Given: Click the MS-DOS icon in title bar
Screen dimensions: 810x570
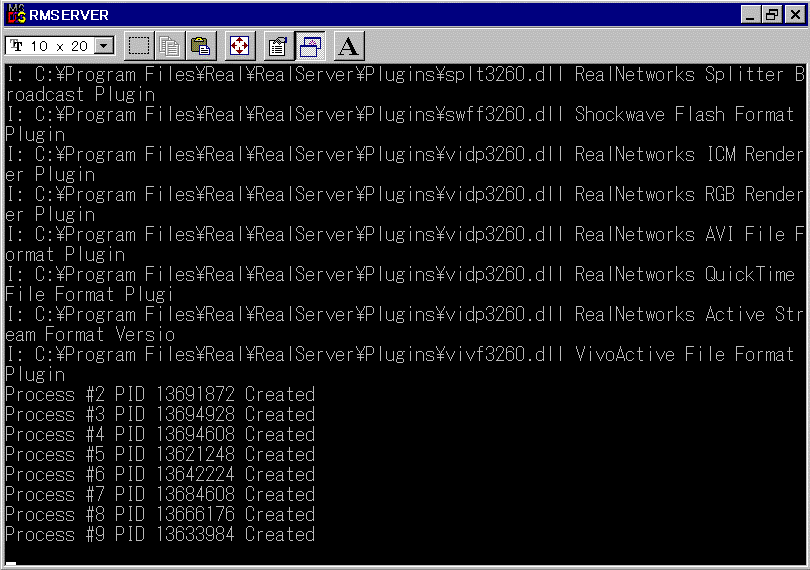Looking at the screenshot, I should pyautogui.click(x=16, y=14).
